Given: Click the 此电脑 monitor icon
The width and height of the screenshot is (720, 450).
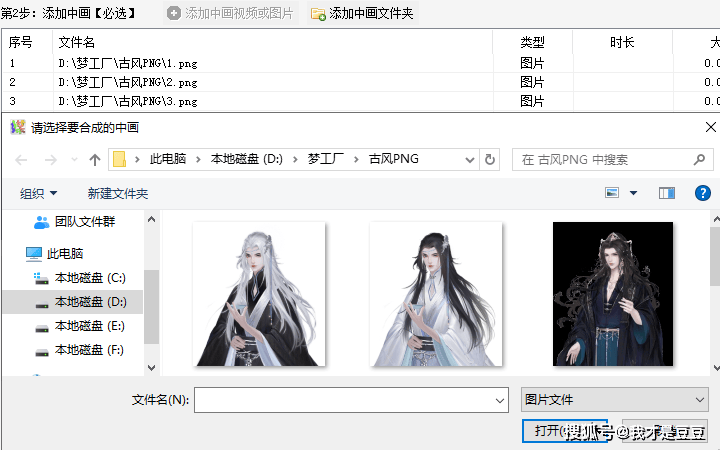Looking at the screenshot, I should [x=34, y=254].
